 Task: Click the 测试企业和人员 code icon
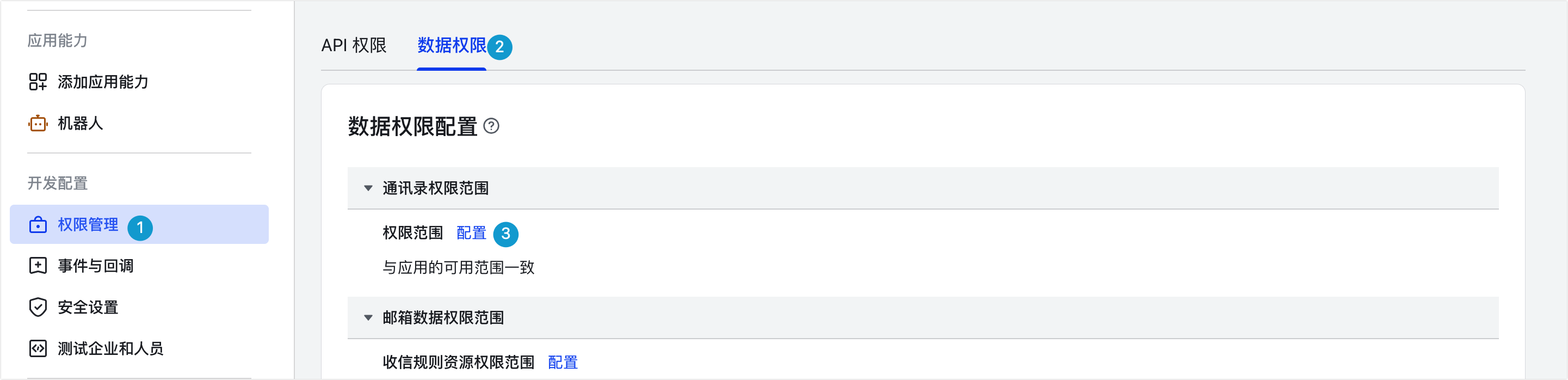click(38, 348)
